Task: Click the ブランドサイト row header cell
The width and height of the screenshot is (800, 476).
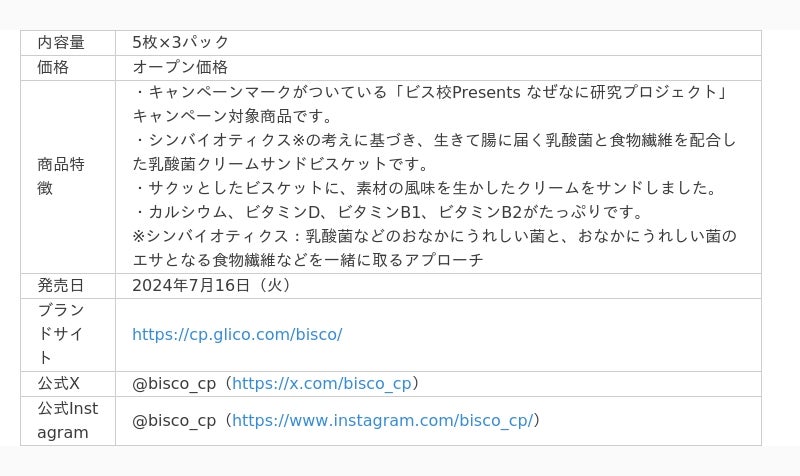Action: (x=61, y=334)
